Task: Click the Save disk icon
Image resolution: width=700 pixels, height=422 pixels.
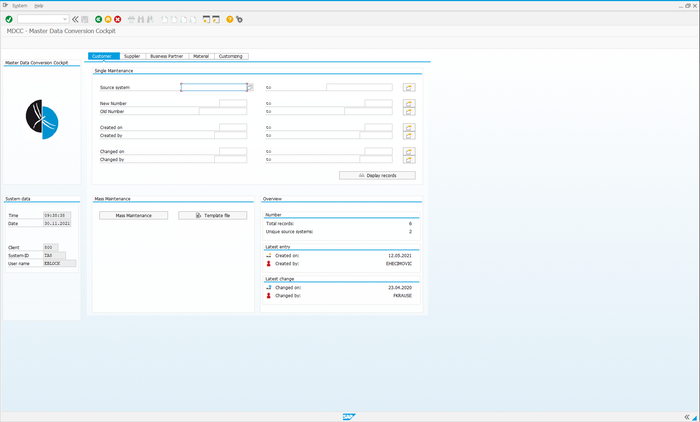Action: pos(85,19)
